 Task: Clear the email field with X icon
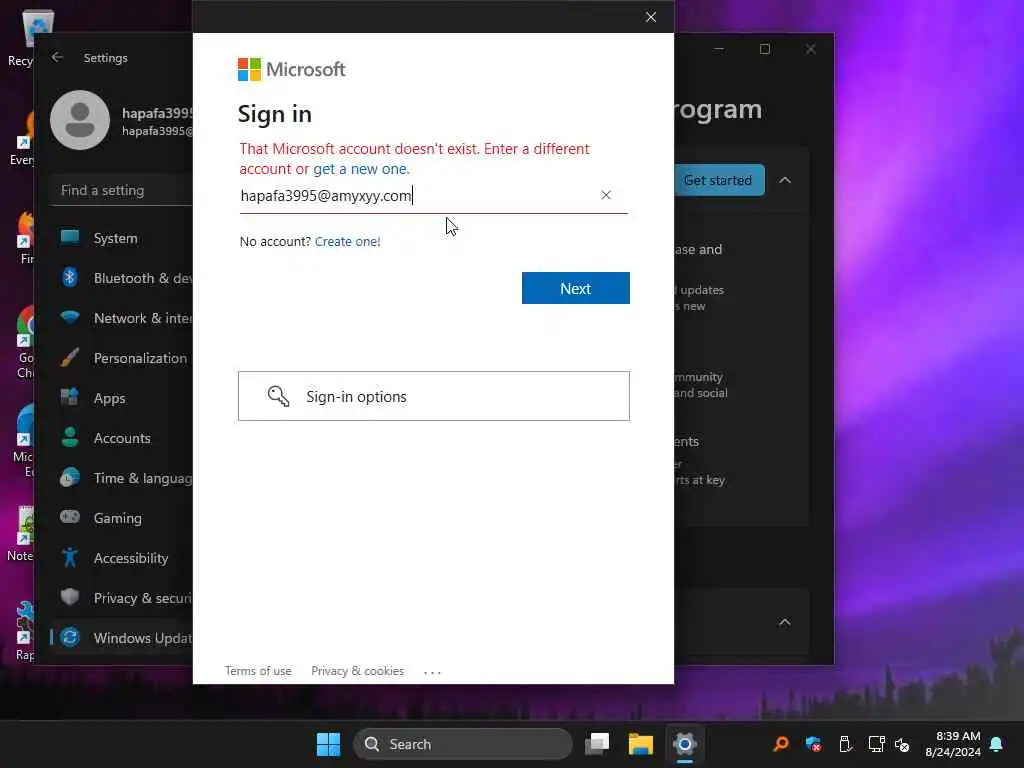pos(605,195)
